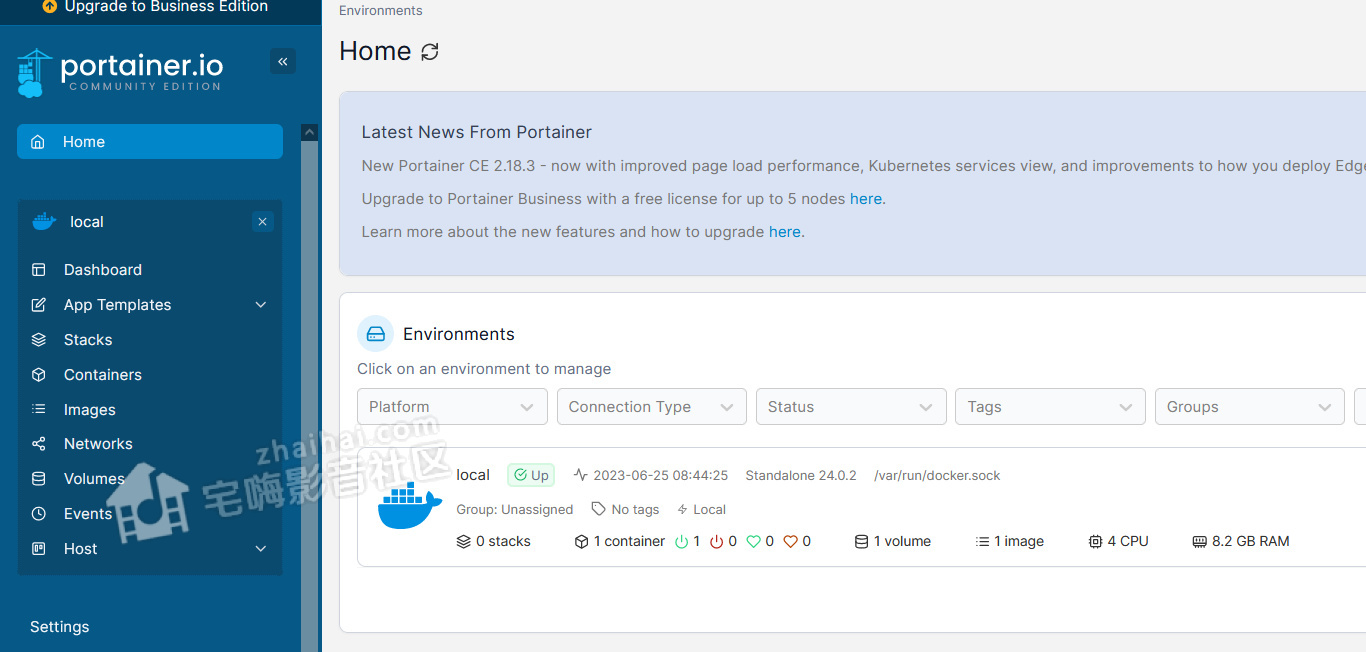The image size is (1366, 652).
Task: Click the Networks share icon
Action: point(39,444)
